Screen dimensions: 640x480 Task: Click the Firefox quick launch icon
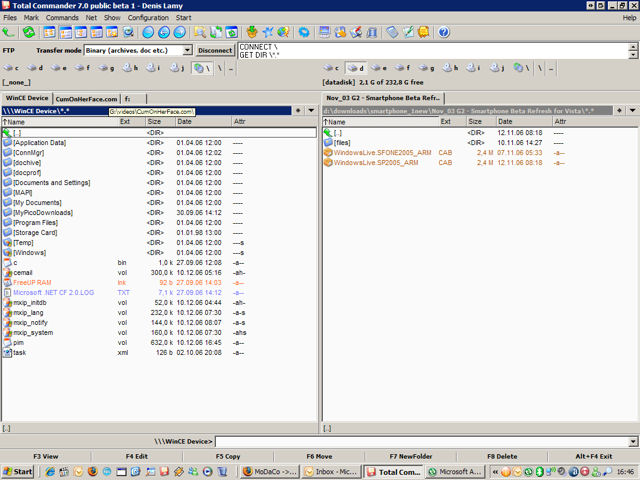pos(93,471)
